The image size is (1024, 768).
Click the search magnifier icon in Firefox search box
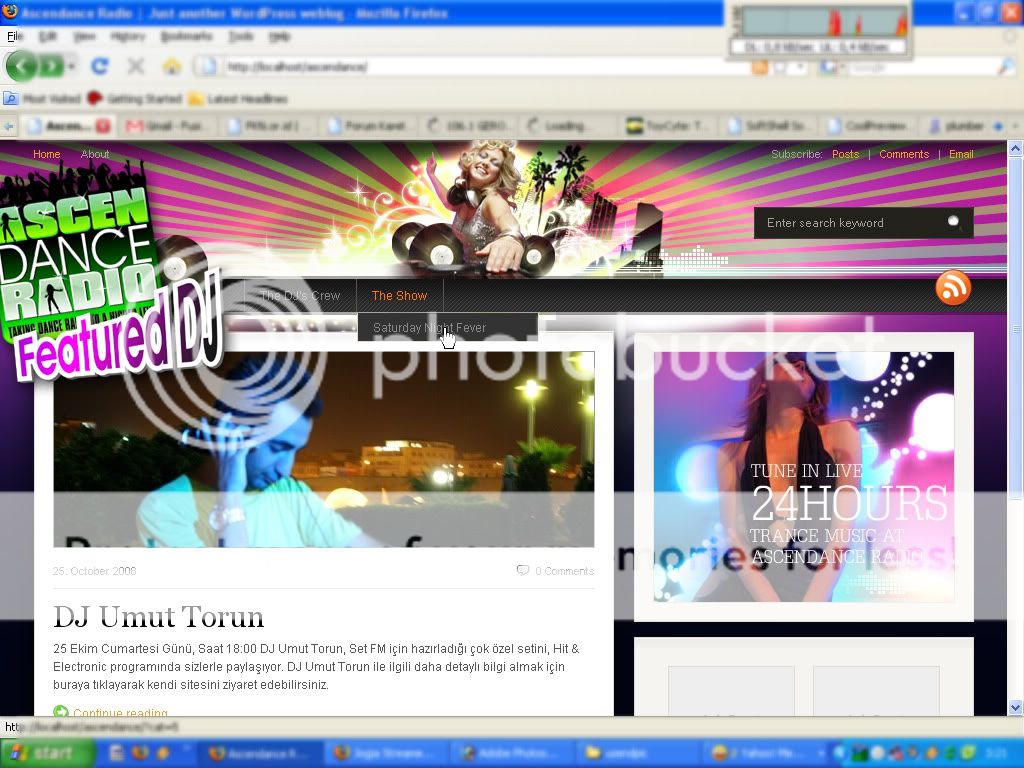pos(1006,67)
